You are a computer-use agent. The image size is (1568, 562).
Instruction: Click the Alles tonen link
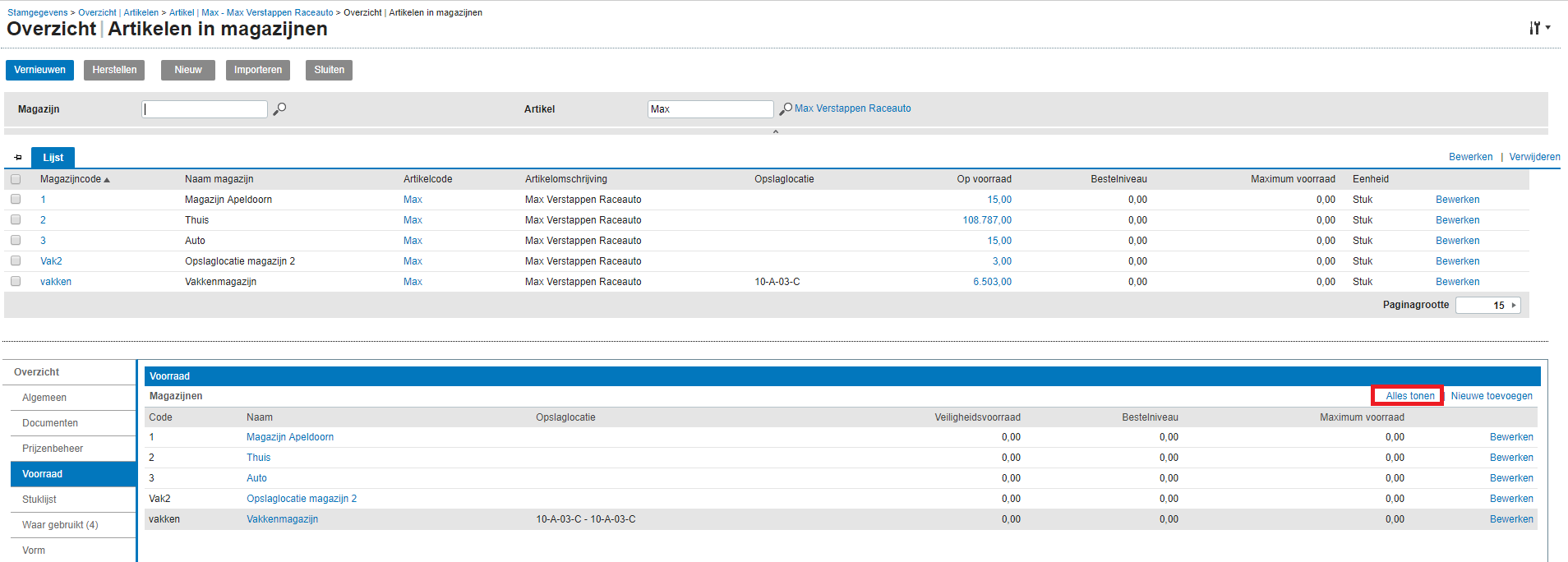pyautogui.click(x=1409, y=396)
